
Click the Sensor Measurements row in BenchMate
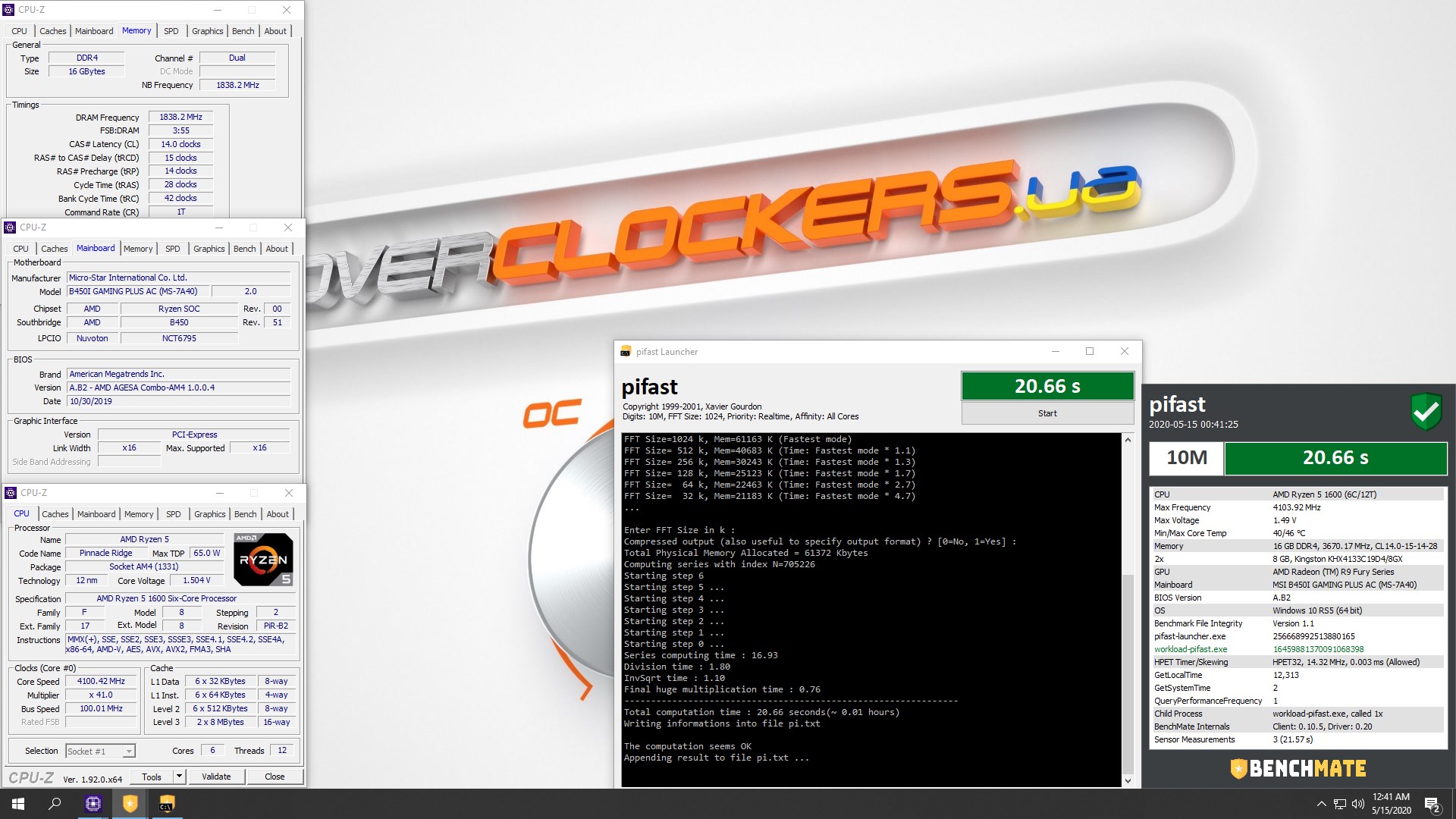pos(1297,739)
